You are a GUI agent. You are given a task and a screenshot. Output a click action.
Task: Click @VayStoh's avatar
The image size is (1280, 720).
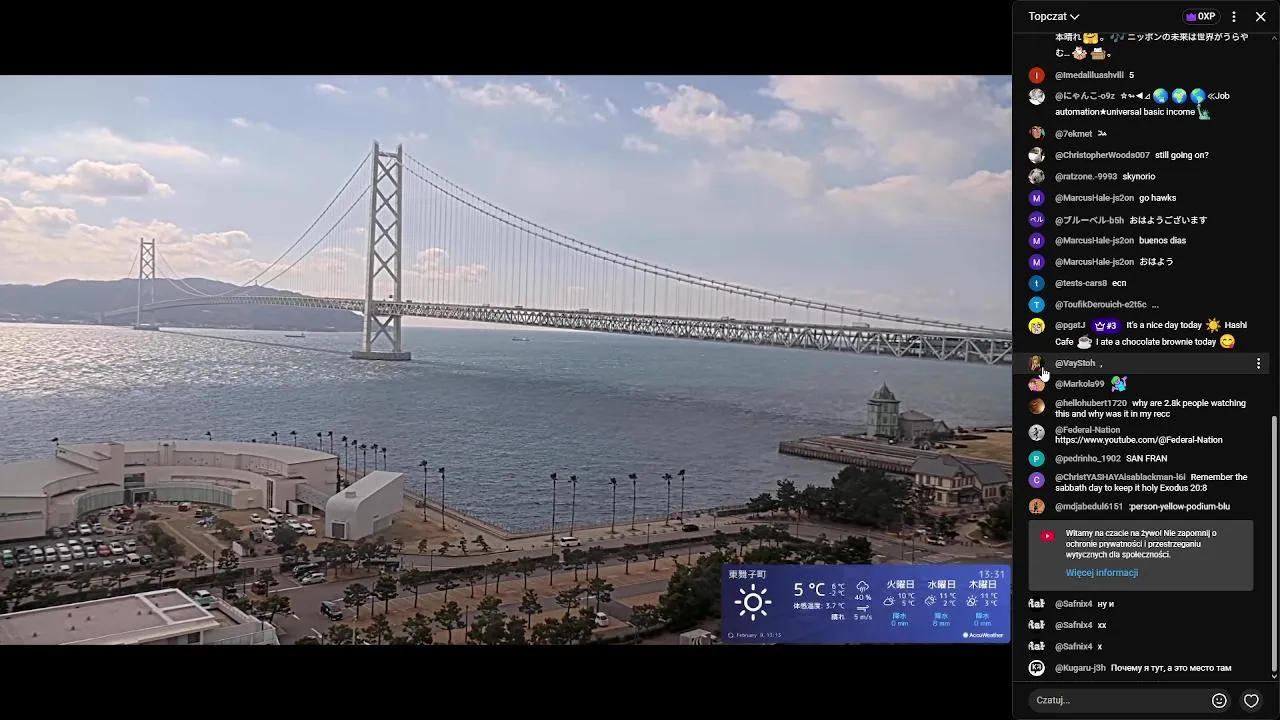(x=1037, y=364)
